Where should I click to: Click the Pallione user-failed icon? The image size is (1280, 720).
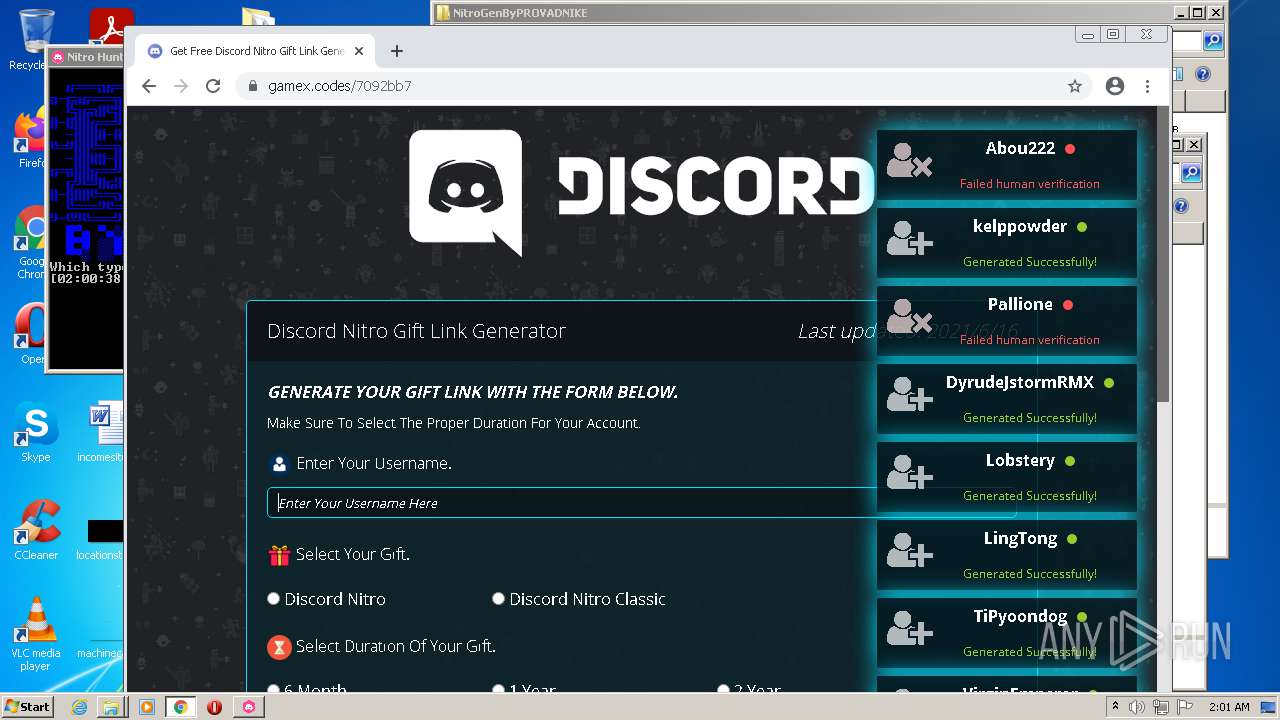[x=909, y=317]
